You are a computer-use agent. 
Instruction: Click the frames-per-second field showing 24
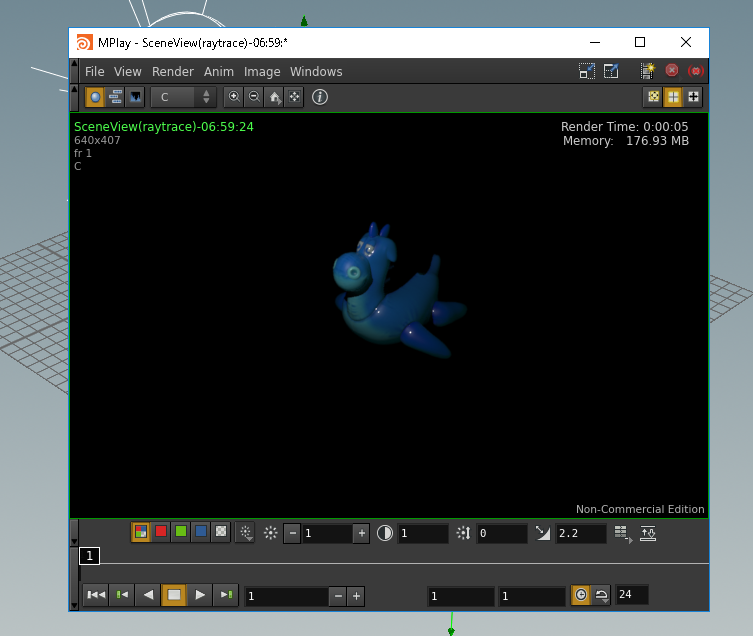632,595
